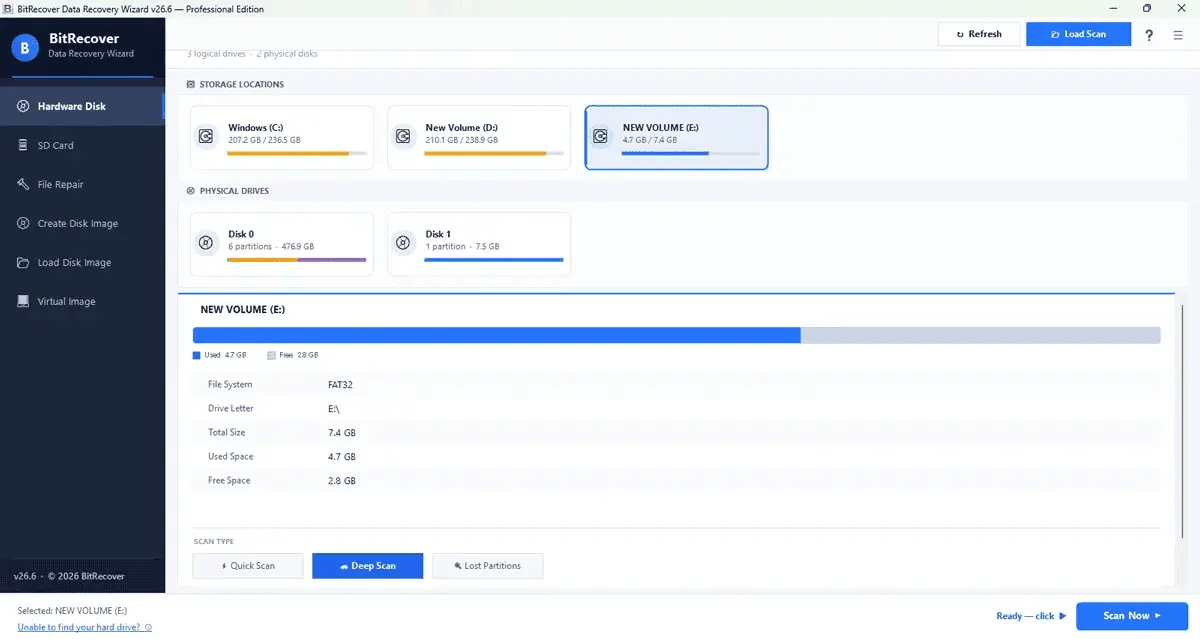
Task: Click the NEW VOLUME (E:) details panel heading
Action: click(243, 310)
